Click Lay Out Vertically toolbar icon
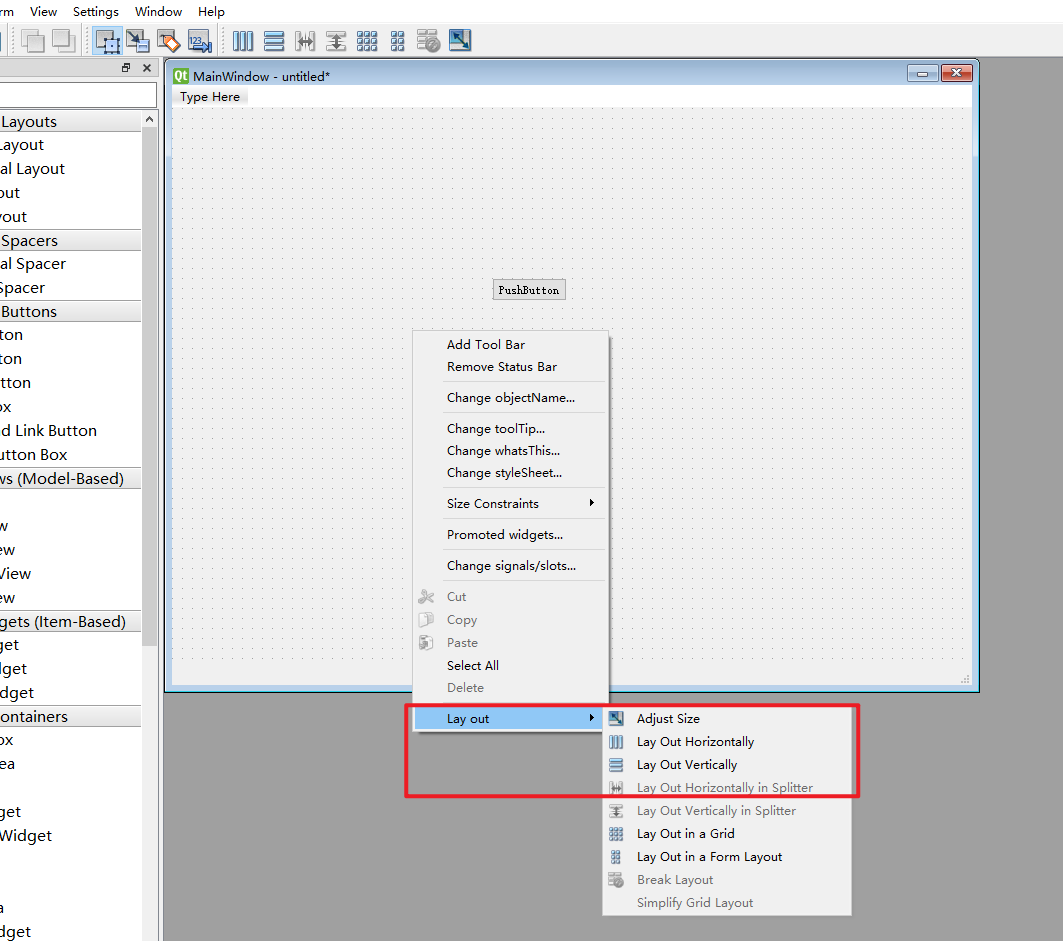Screen dimensions: 1063x941 point(274,41)
